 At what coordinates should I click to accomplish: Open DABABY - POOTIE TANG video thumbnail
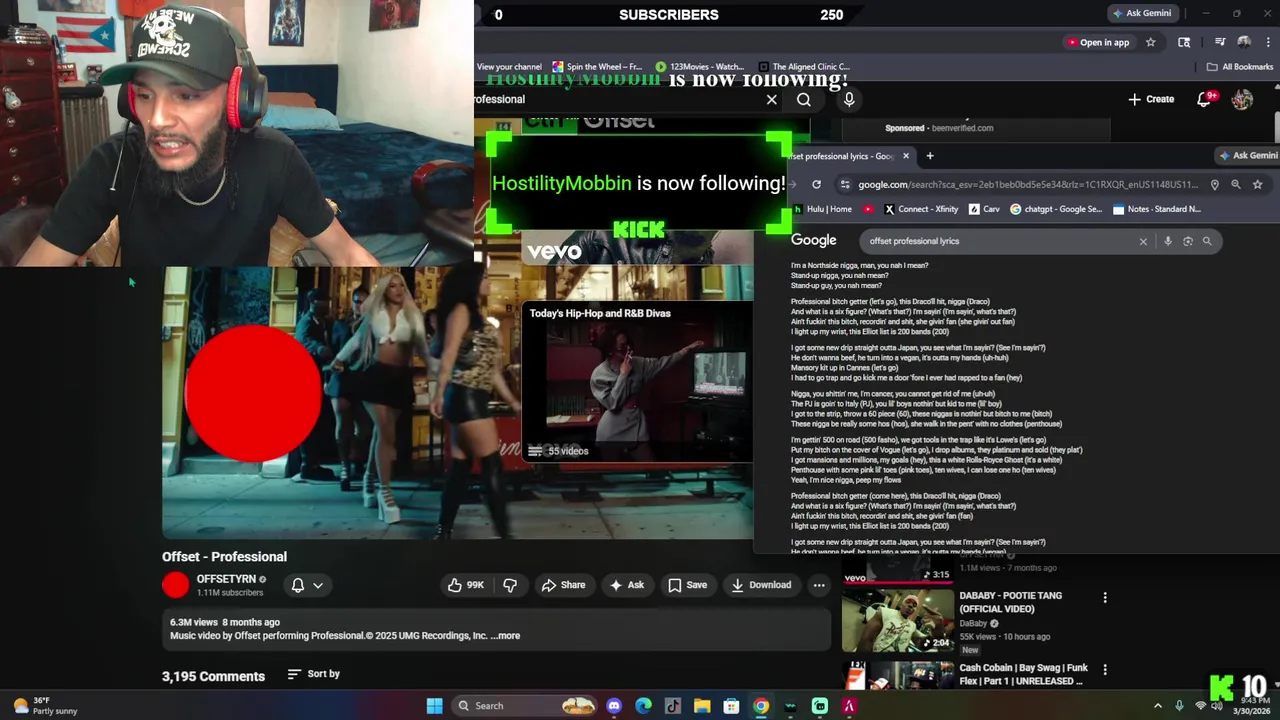[897, 620]
